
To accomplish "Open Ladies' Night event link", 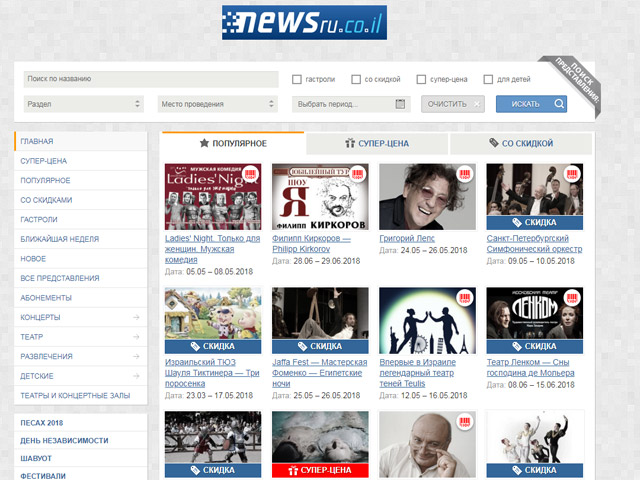I will pos(212,249).
